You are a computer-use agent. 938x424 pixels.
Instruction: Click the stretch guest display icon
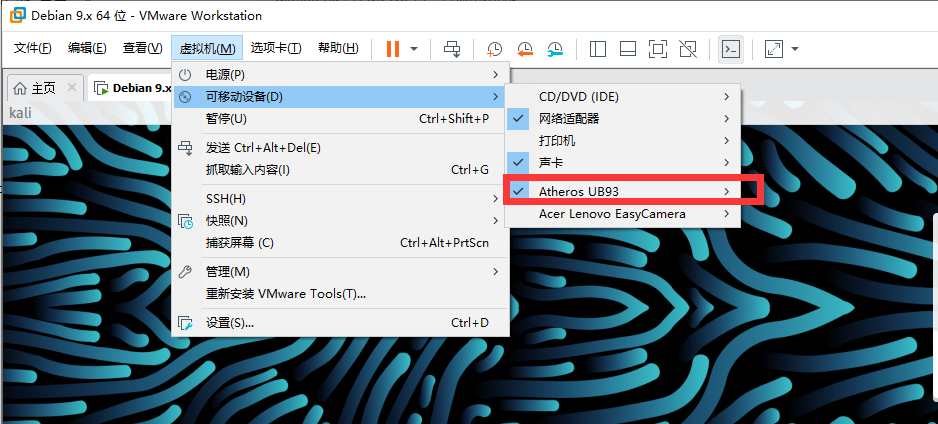pyautogui.click(x=774, y=49)
